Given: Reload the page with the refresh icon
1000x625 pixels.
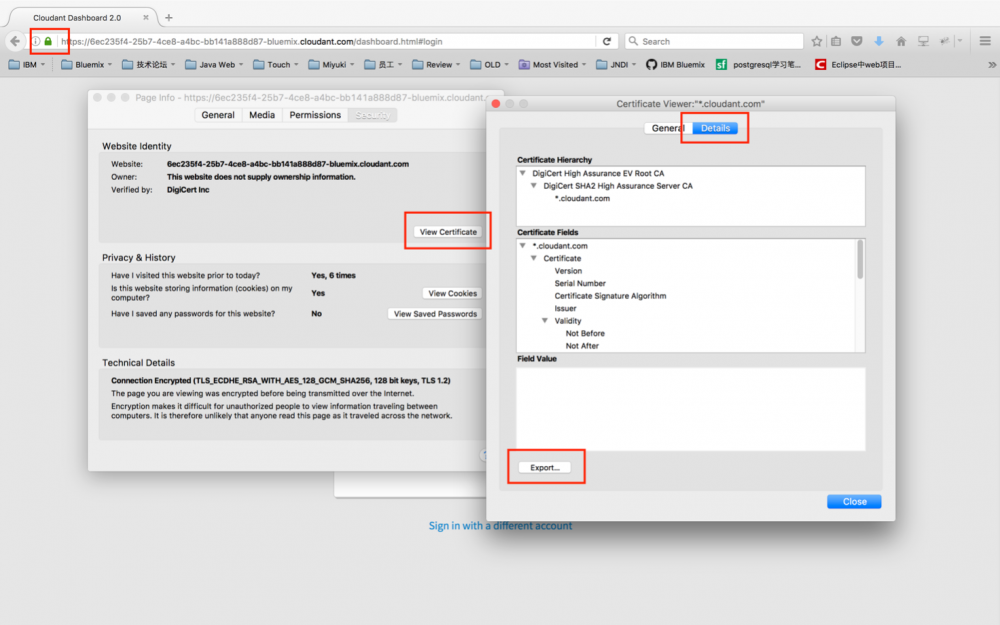Looking at the screenshot, I should [x=607, y=41].
